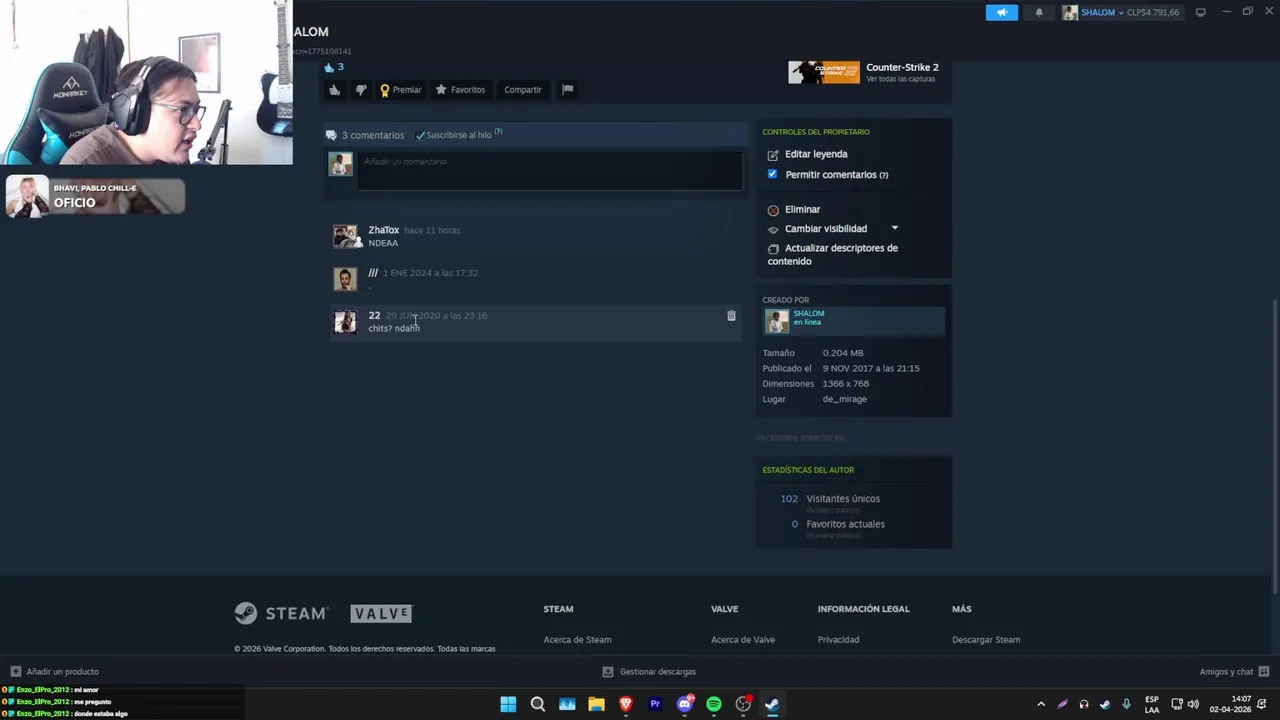Screen dimensions: 1280x720
Task: Open Counter-Strike 2 game banner
Action: click(x=824, y=72)
